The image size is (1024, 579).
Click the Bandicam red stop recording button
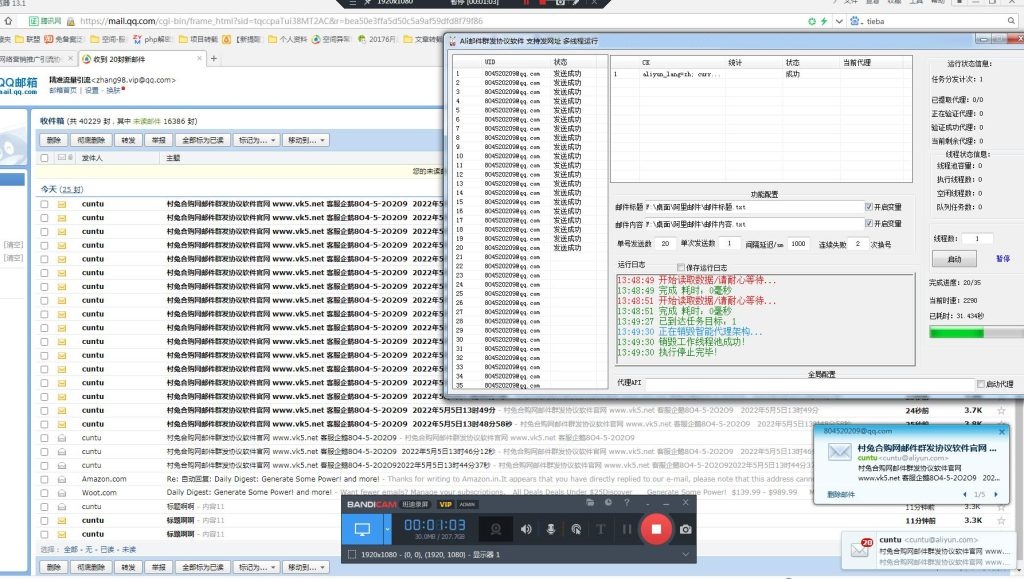pyautogui.click(x=656, y=528)
